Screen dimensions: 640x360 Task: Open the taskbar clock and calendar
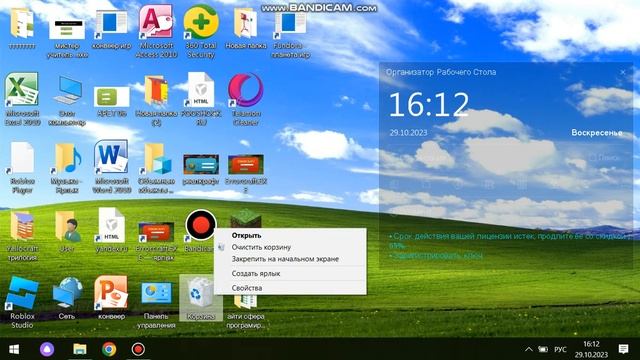click(591, 349)
